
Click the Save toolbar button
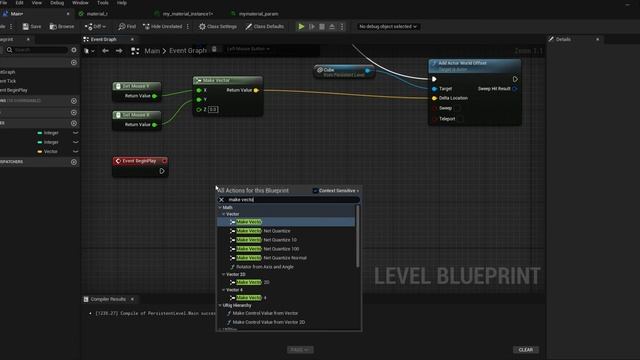(31, 27)
